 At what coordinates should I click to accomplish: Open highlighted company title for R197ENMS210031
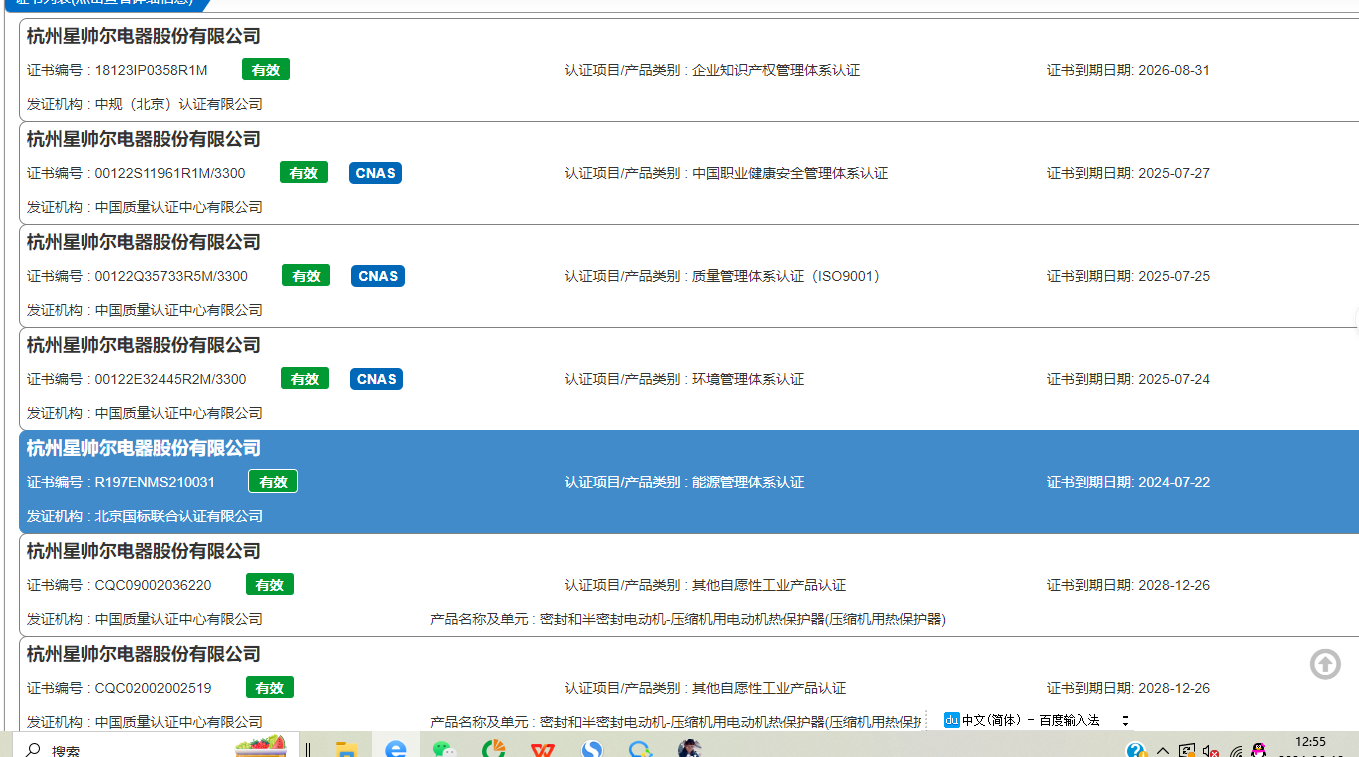pyautogui.click(x=144, y=448)
